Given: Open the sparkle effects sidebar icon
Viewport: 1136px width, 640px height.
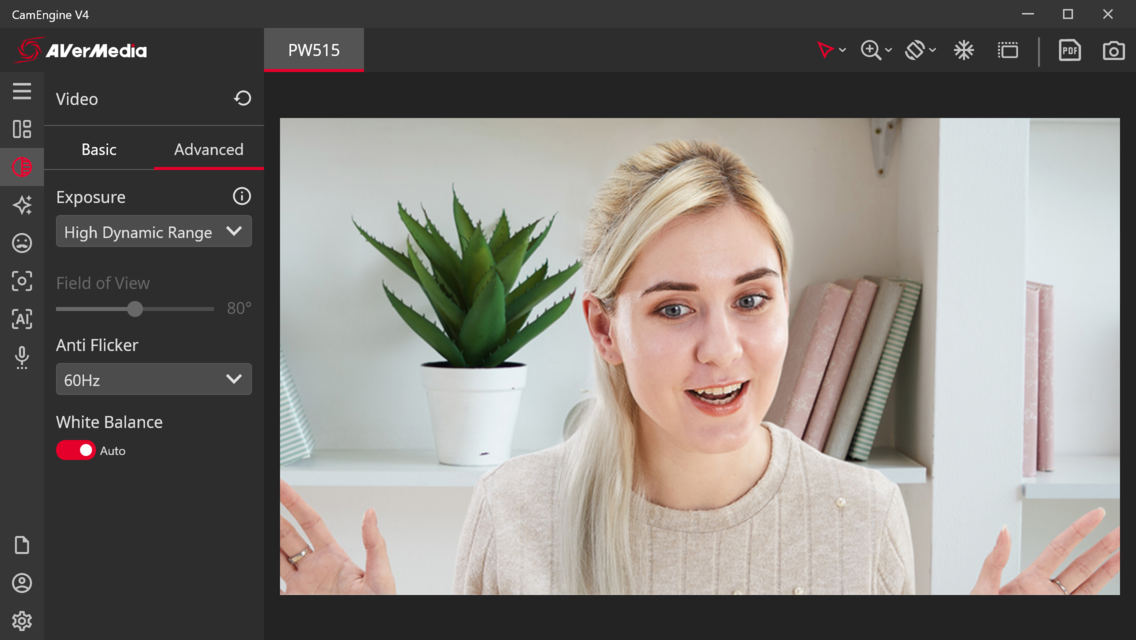Looking at the screenshot, I should click(22, 205).
